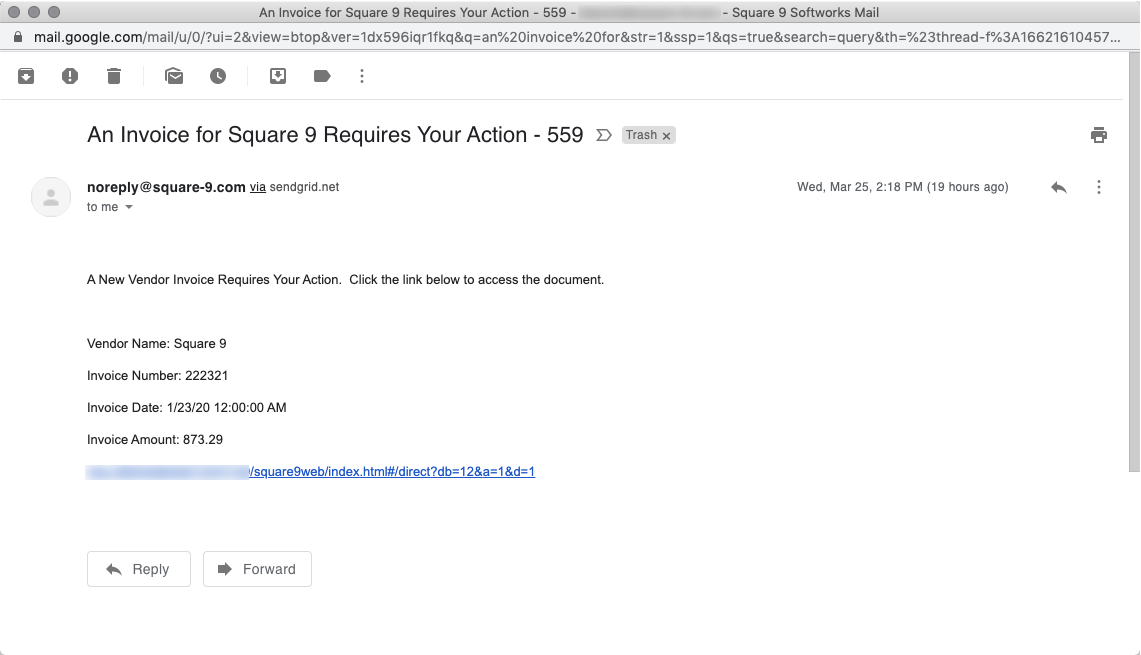
Task: Remove the Trash label with its x
Action: click(x=666, y=135)
